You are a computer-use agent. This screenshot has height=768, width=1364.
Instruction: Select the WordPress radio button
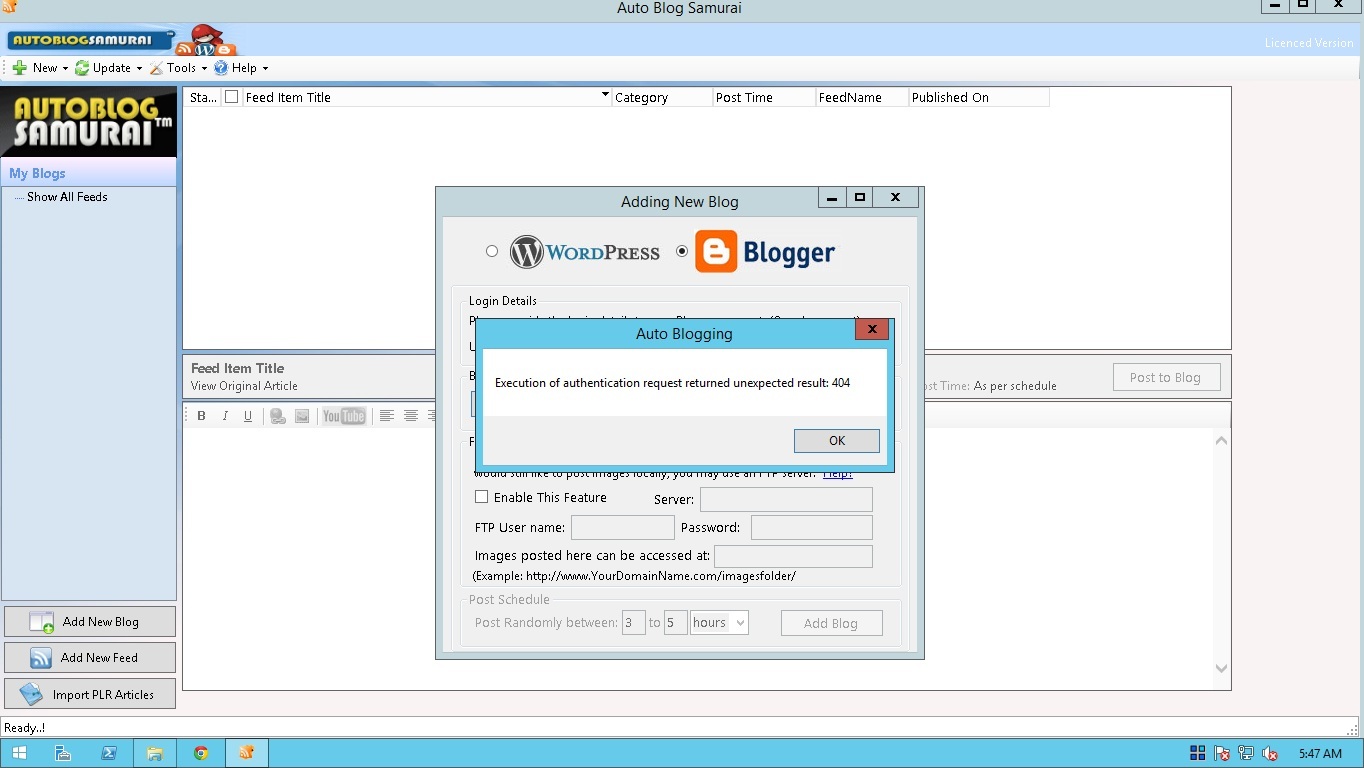click(x=492, y=251)
